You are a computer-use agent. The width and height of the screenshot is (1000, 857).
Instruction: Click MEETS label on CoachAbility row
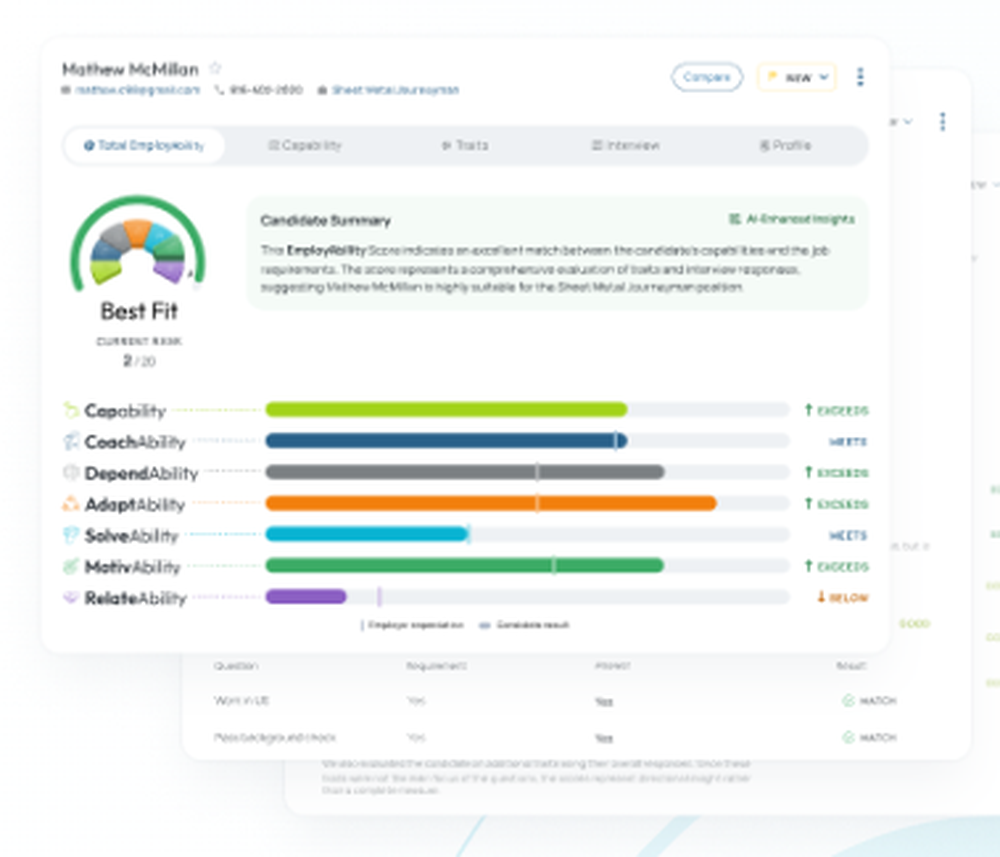(x=848, y=441)
